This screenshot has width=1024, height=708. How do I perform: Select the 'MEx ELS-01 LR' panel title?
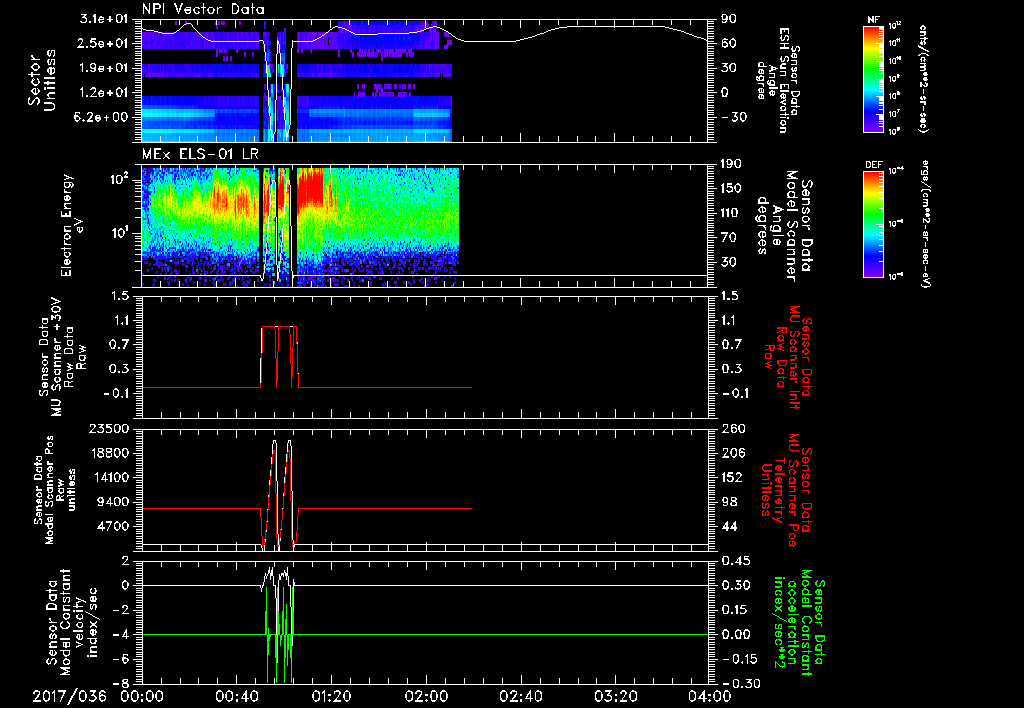(200, 155)
